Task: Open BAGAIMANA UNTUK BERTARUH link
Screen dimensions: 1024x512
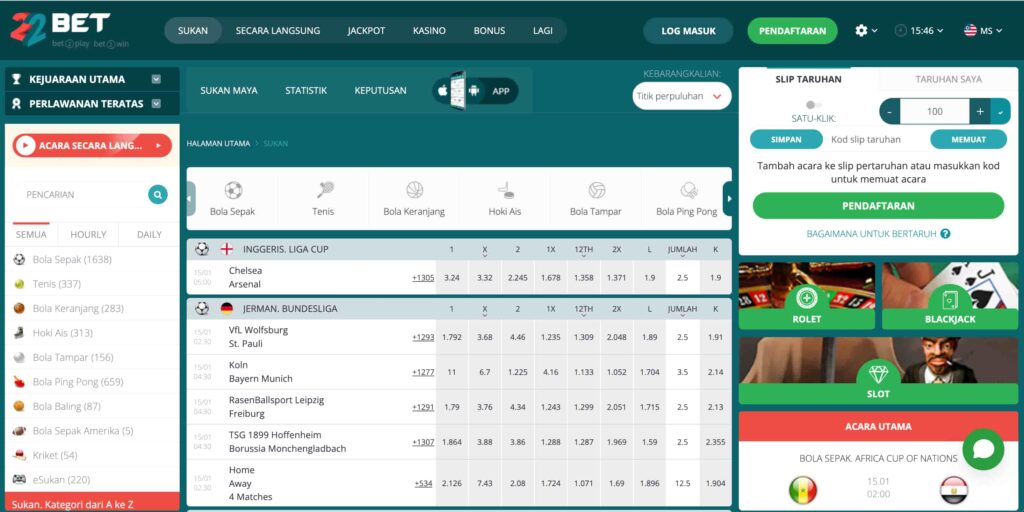Action: point(871,234)
